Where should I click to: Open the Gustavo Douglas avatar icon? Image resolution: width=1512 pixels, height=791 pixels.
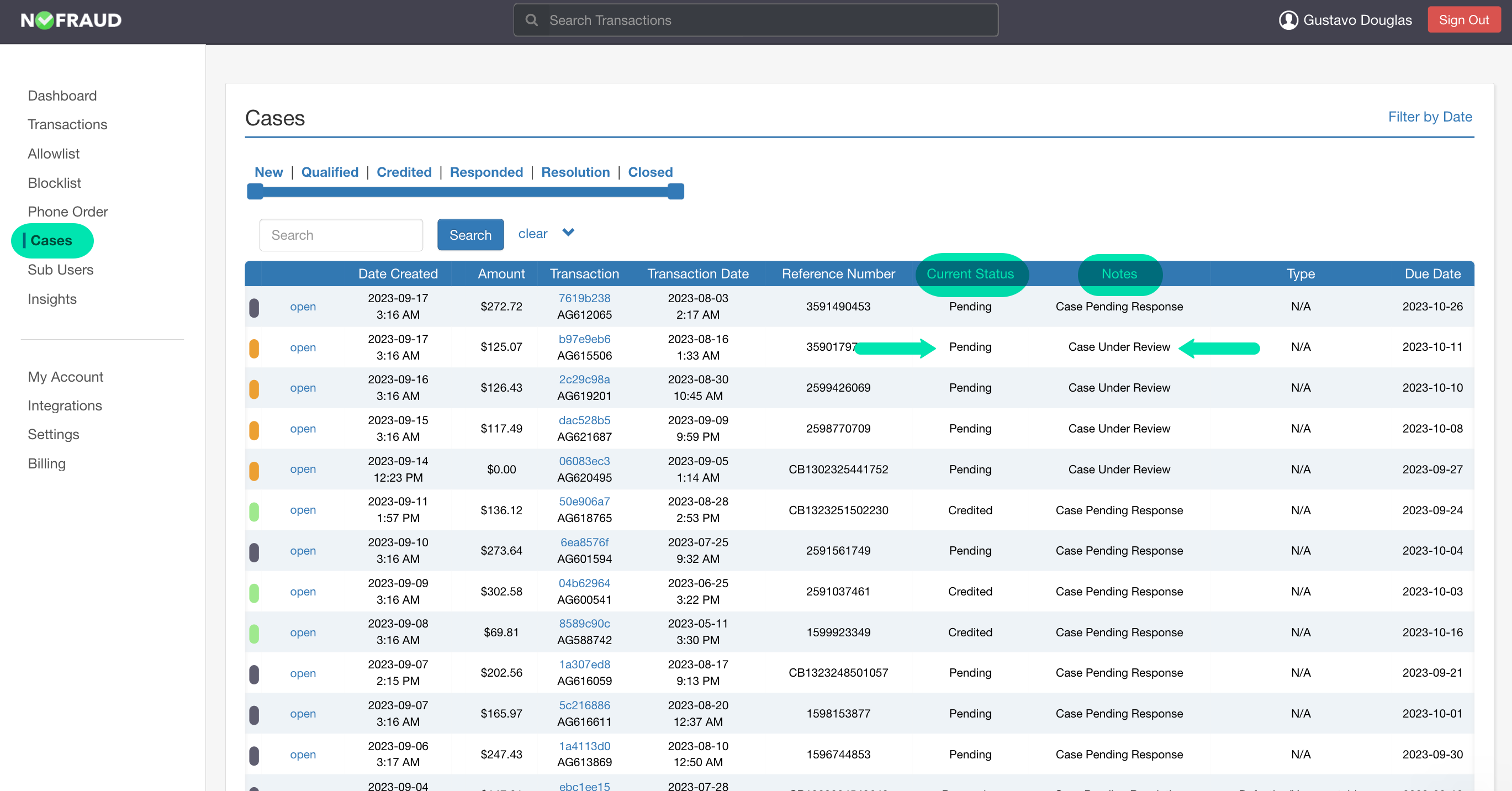(x=1289, y=19)
